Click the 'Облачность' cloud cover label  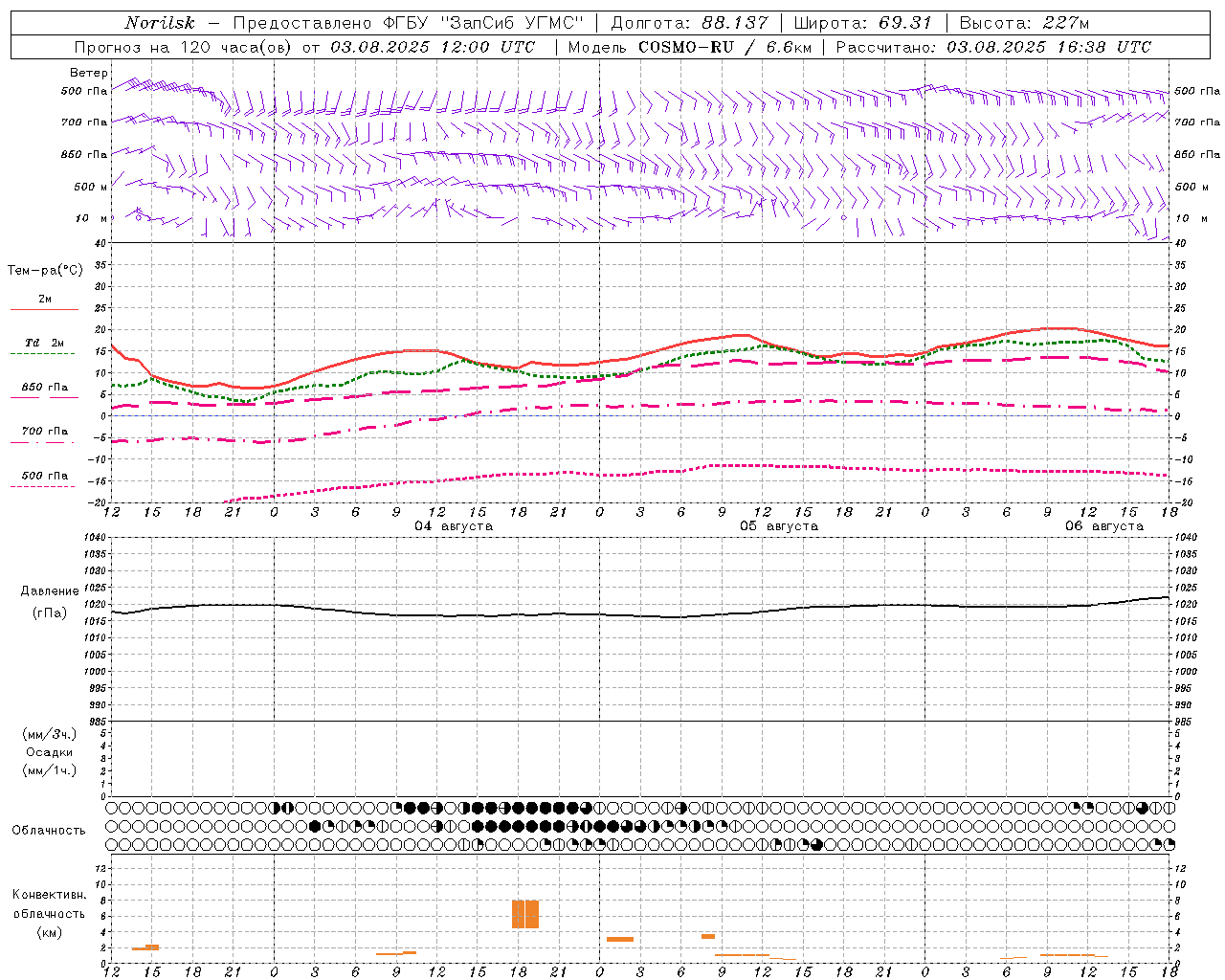[x=49, y=830]
